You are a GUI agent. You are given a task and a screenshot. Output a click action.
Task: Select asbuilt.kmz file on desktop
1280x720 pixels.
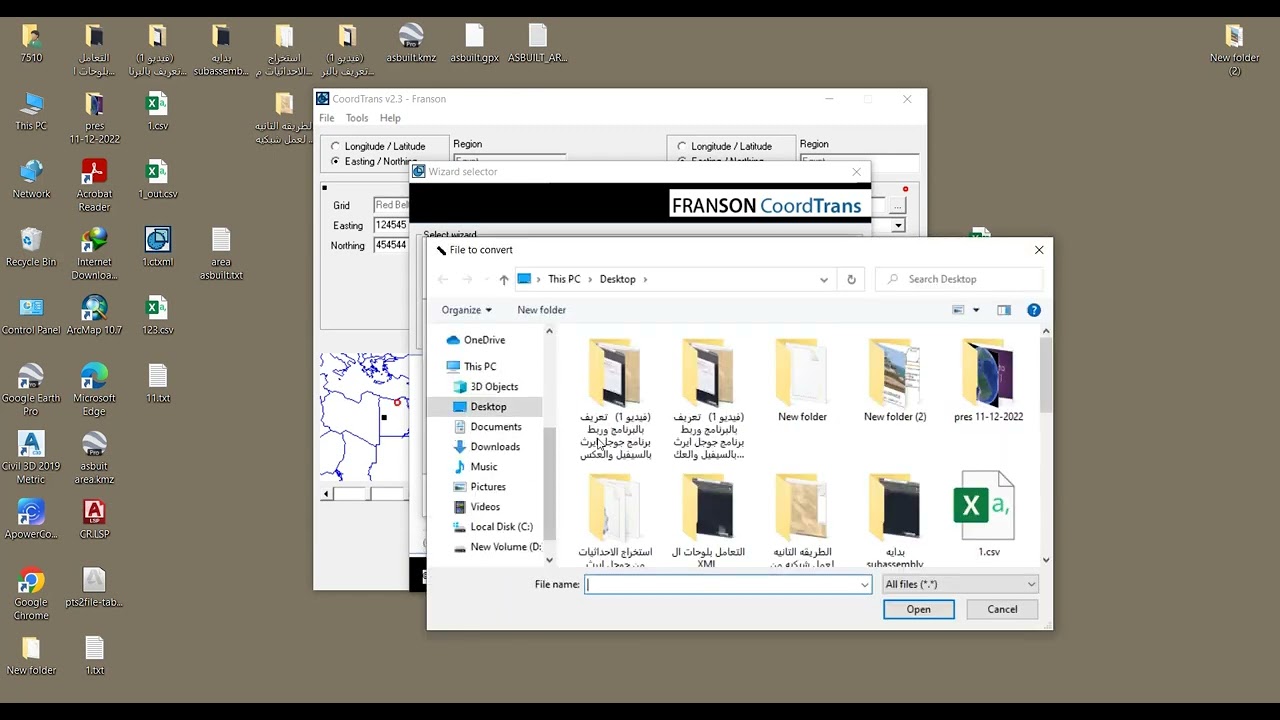pyautogui.click(x=411, y=43)
